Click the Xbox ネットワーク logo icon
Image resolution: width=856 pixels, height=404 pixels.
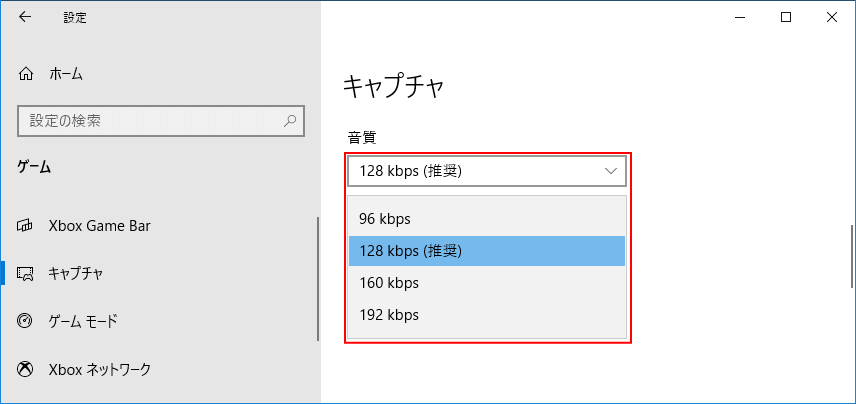tap(26, 370)
